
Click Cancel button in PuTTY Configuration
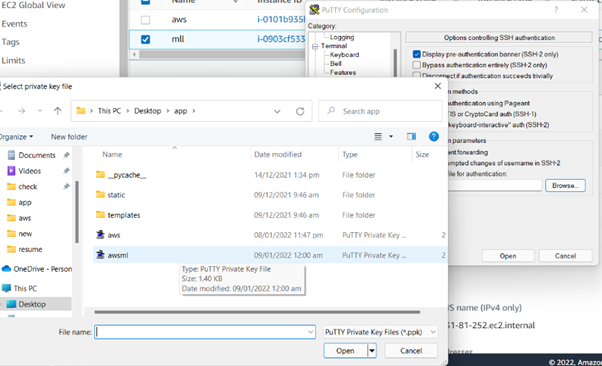coord(565,256)
